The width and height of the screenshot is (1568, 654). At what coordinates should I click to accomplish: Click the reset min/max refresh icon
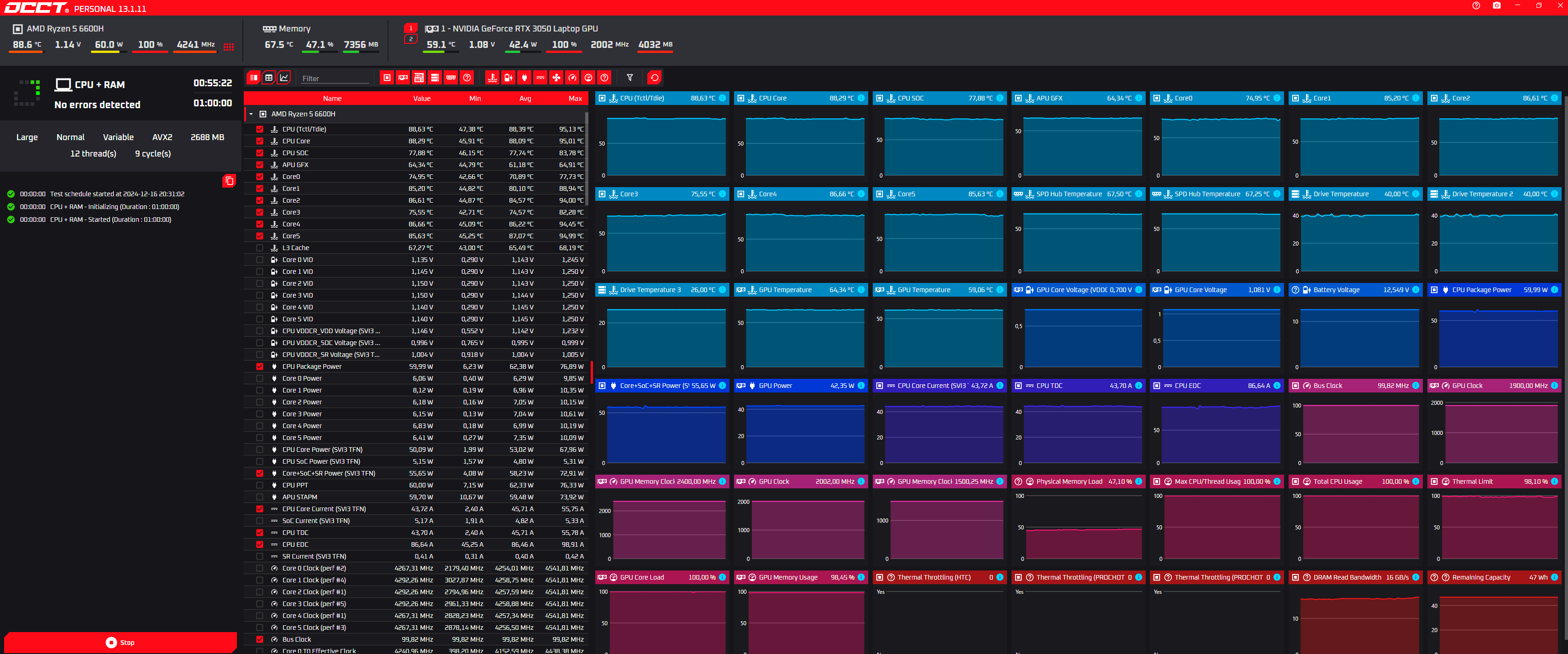click(x=654, y=78)
